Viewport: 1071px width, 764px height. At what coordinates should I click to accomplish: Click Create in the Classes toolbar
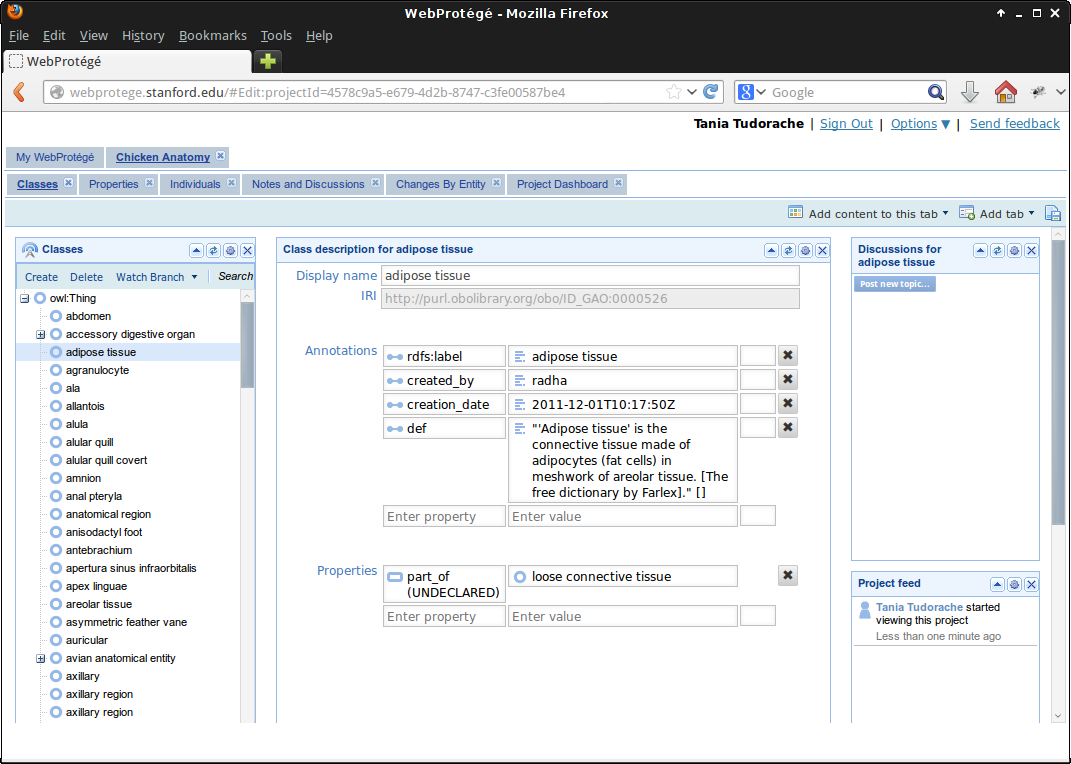(x=42, y=277)
